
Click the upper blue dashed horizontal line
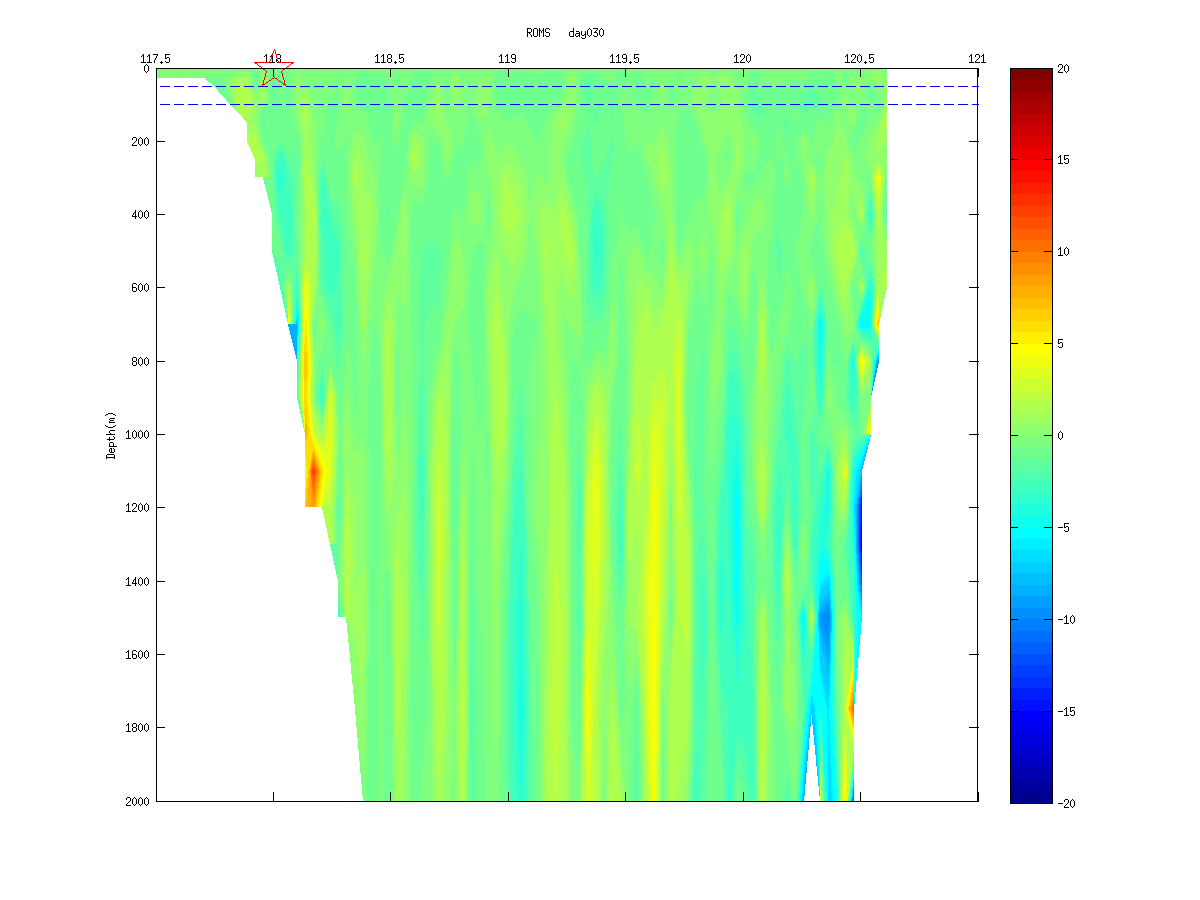click(600, 87)
